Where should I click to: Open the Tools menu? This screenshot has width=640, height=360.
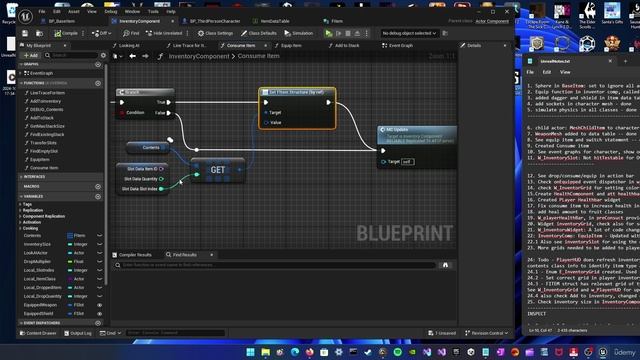click(x=153, y=11)
